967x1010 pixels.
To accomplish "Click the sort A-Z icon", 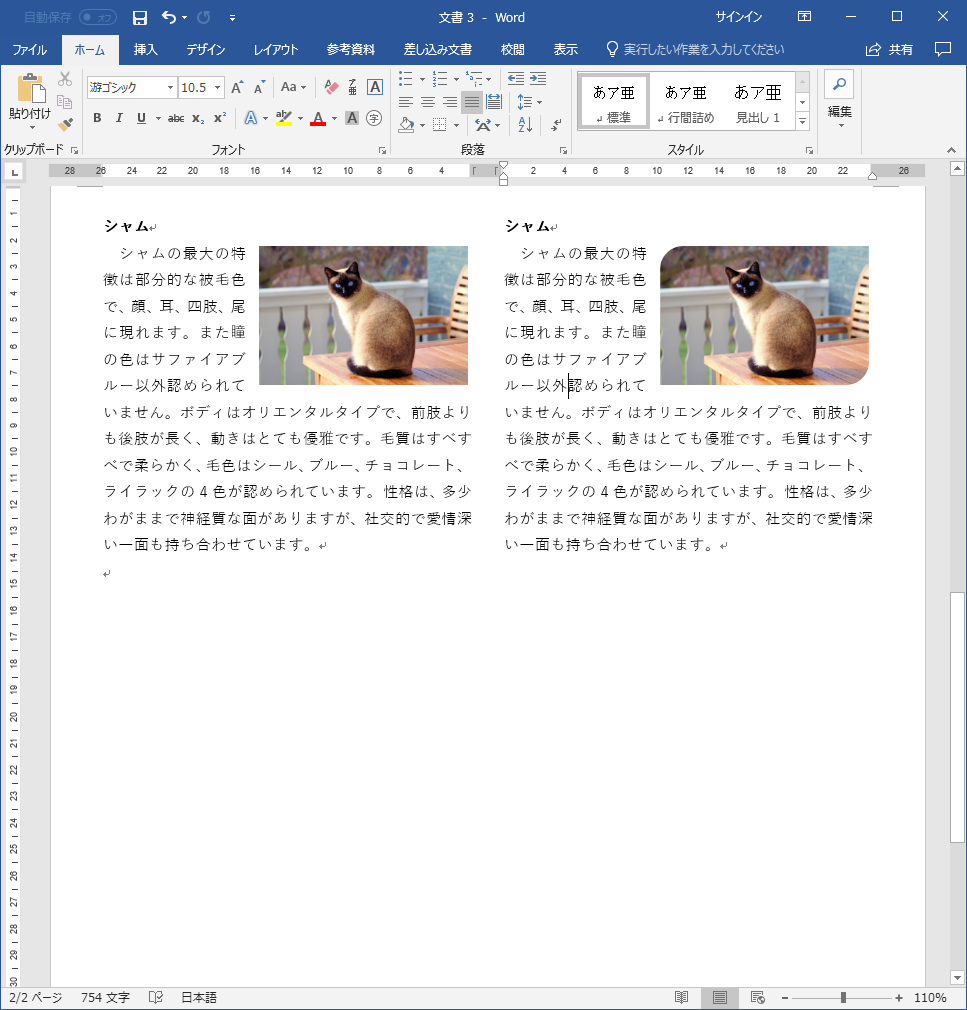I will click(x=526, y=125).
